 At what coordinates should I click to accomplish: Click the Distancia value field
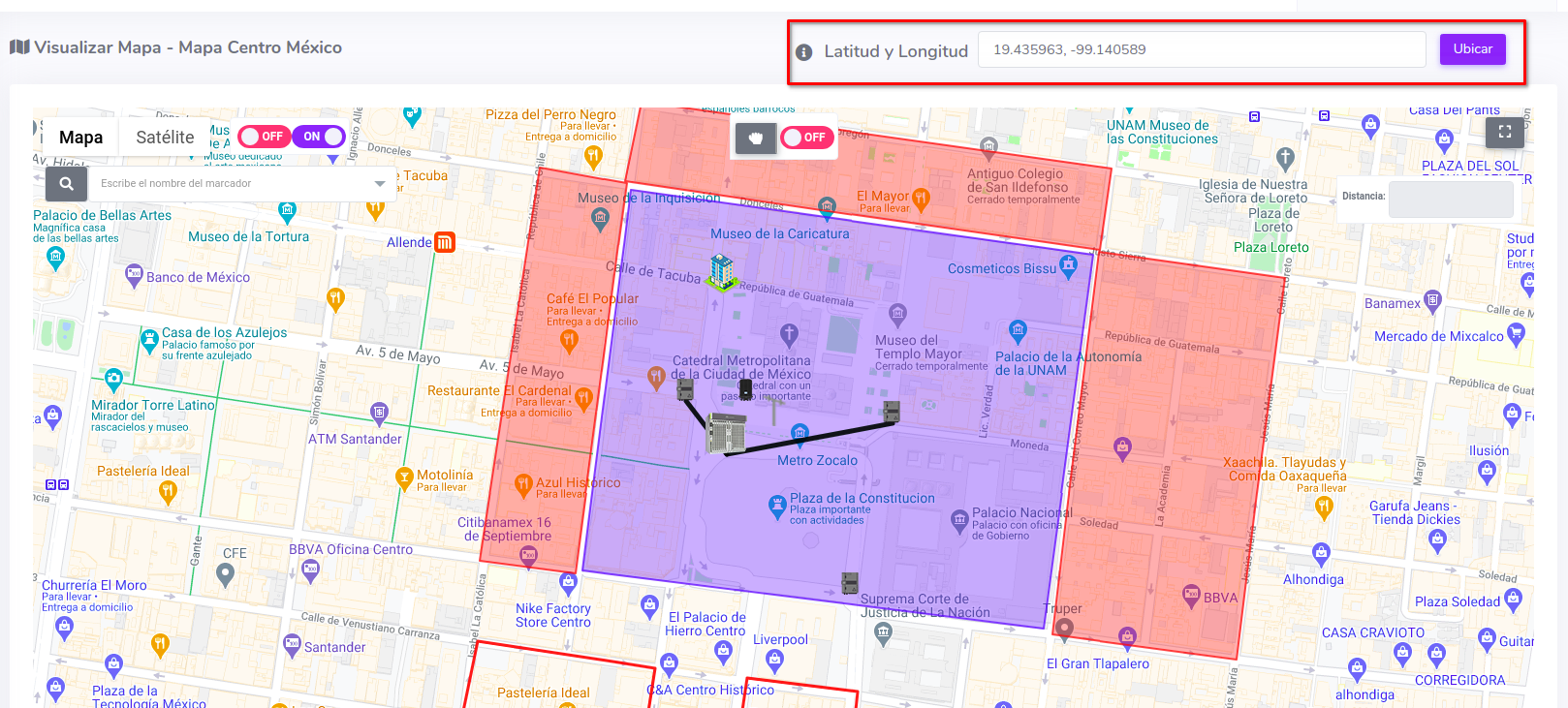[1450, 199]
